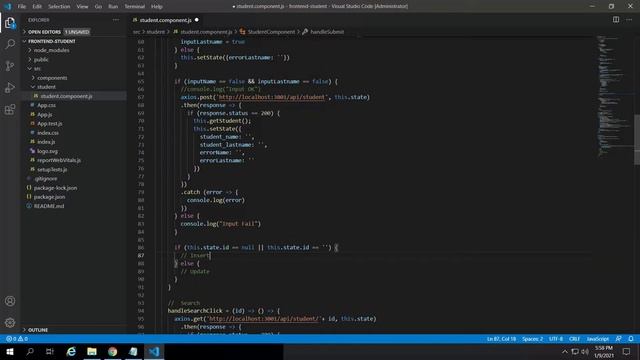Open the Go menu
This screenshot has height=360, width=640.
[98, 7]
